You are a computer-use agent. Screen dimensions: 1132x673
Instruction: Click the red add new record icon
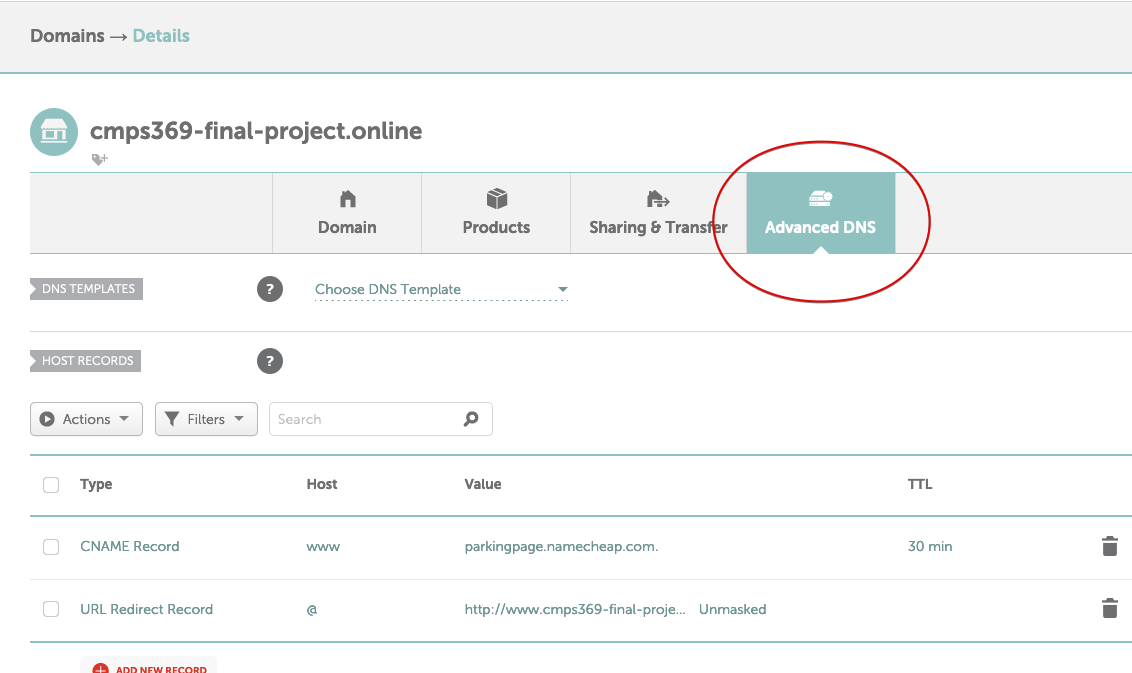pyautogui.click(x=100, y=668)
